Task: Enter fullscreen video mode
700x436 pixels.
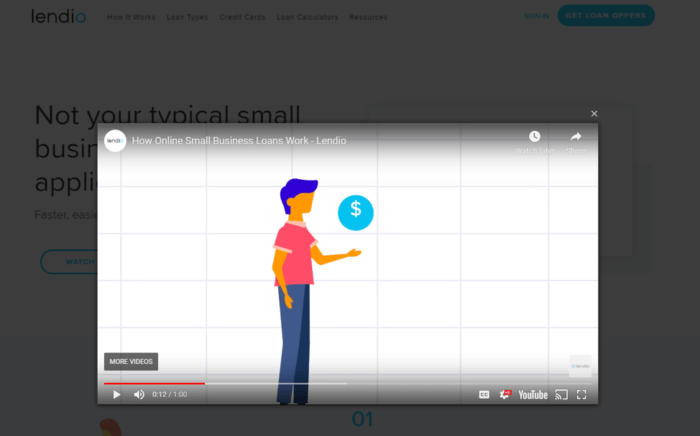Action: (581, 394)
